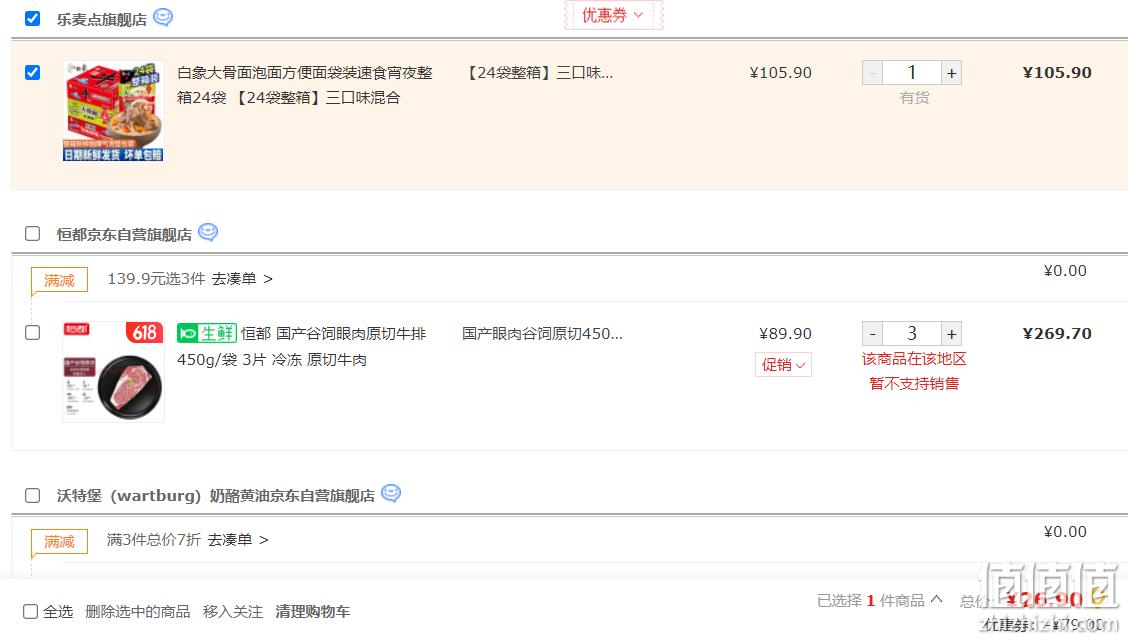The height and width of the screenshot is (641, 1128).
Task: Click 清理购物车 link
Action: (312, 612)
